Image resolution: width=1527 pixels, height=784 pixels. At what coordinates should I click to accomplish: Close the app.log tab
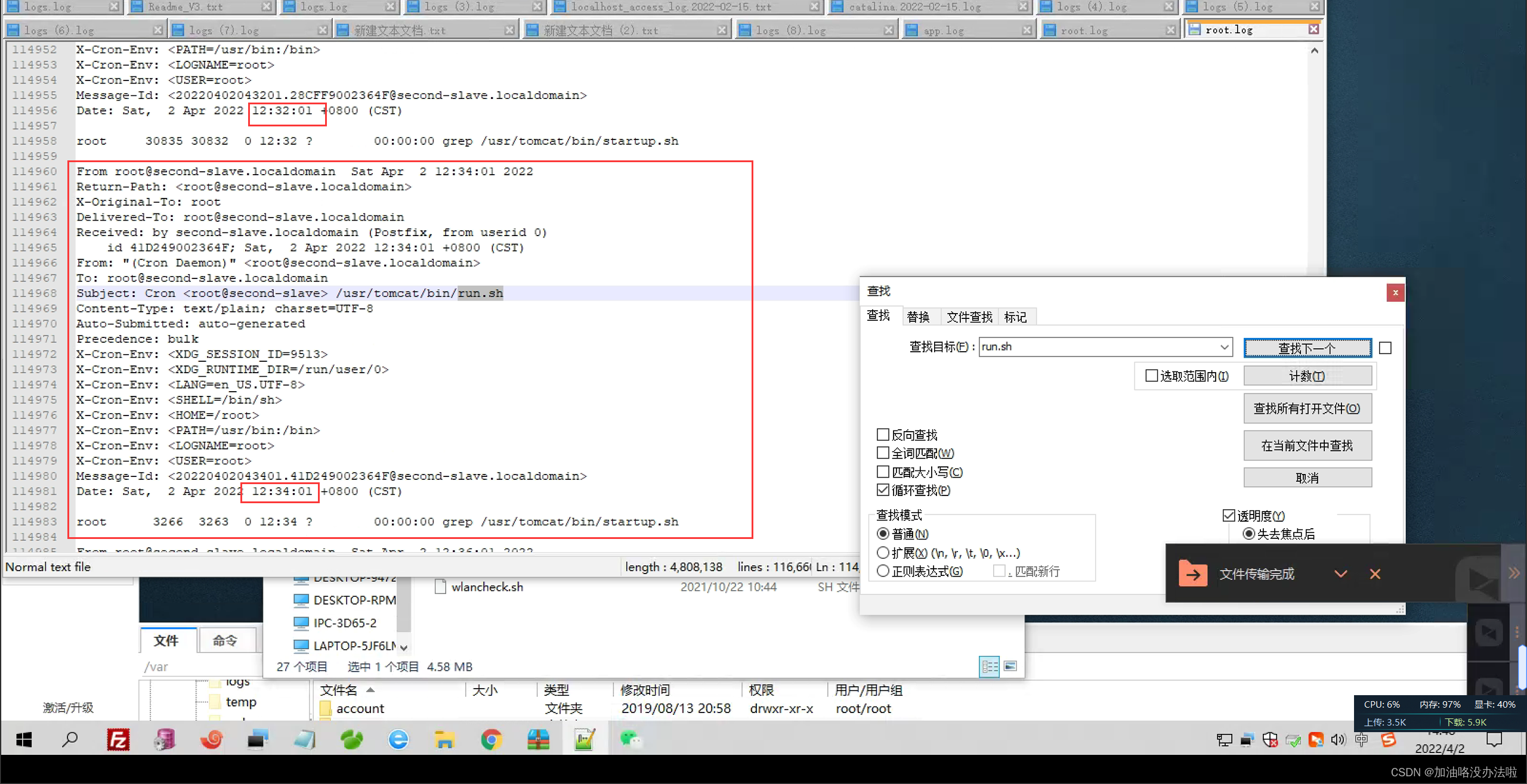coord(1027,30)
